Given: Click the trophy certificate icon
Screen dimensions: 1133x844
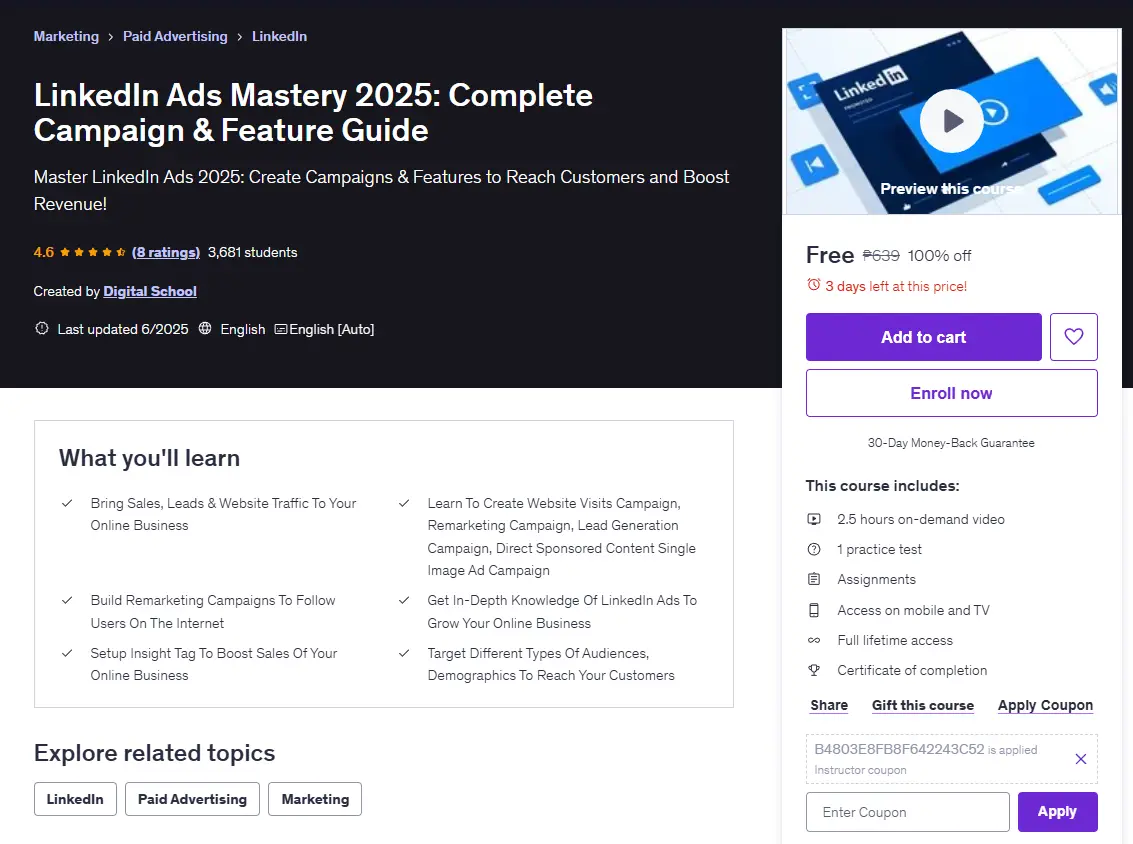Looking at the screenshot, I should (x=814, y=670).
